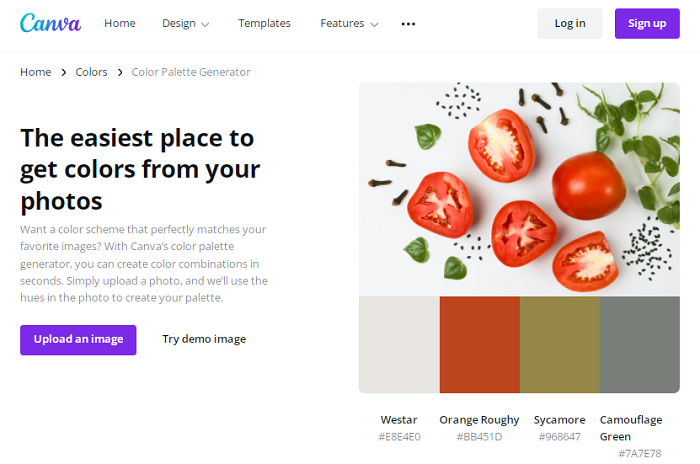The height and width of the screenshot is (464, 700).
Task: Select the Camouflage Green swatch
Action: click(639, 344)
